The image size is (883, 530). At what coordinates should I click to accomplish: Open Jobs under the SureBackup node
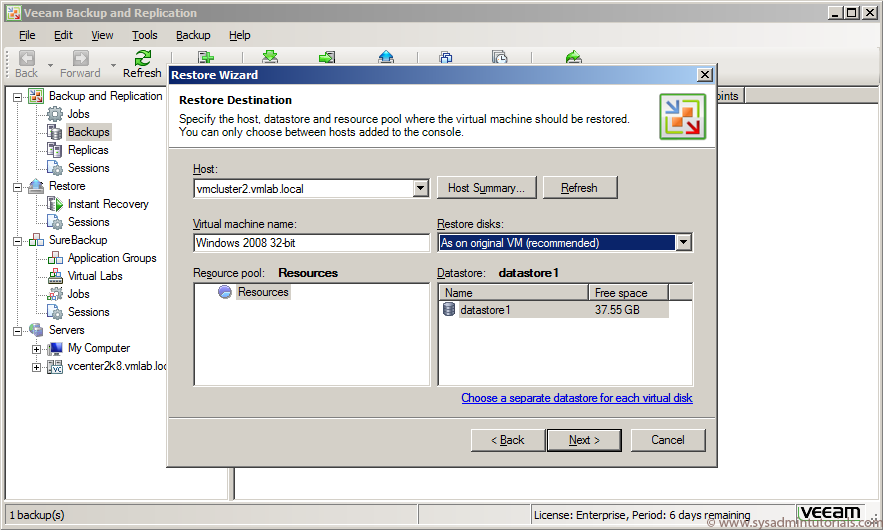coord(78,295)
